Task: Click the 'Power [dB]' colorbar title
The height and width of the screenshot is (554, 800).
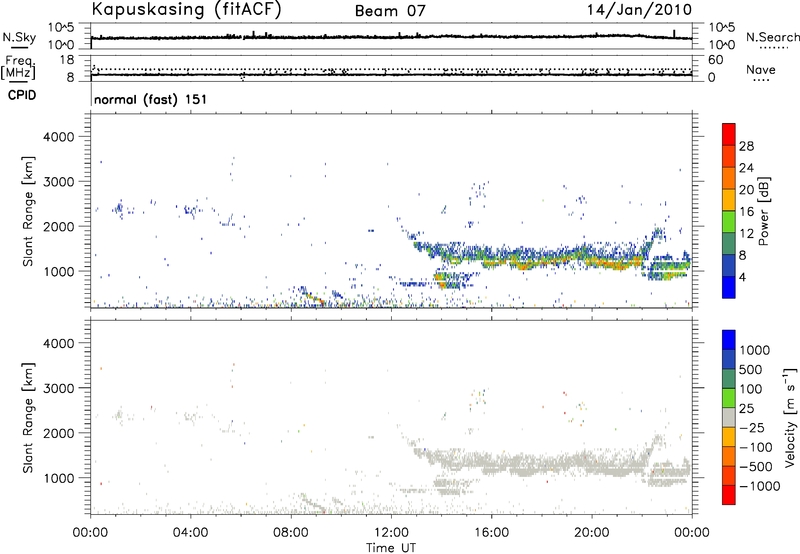Action: tap(764, 211)
